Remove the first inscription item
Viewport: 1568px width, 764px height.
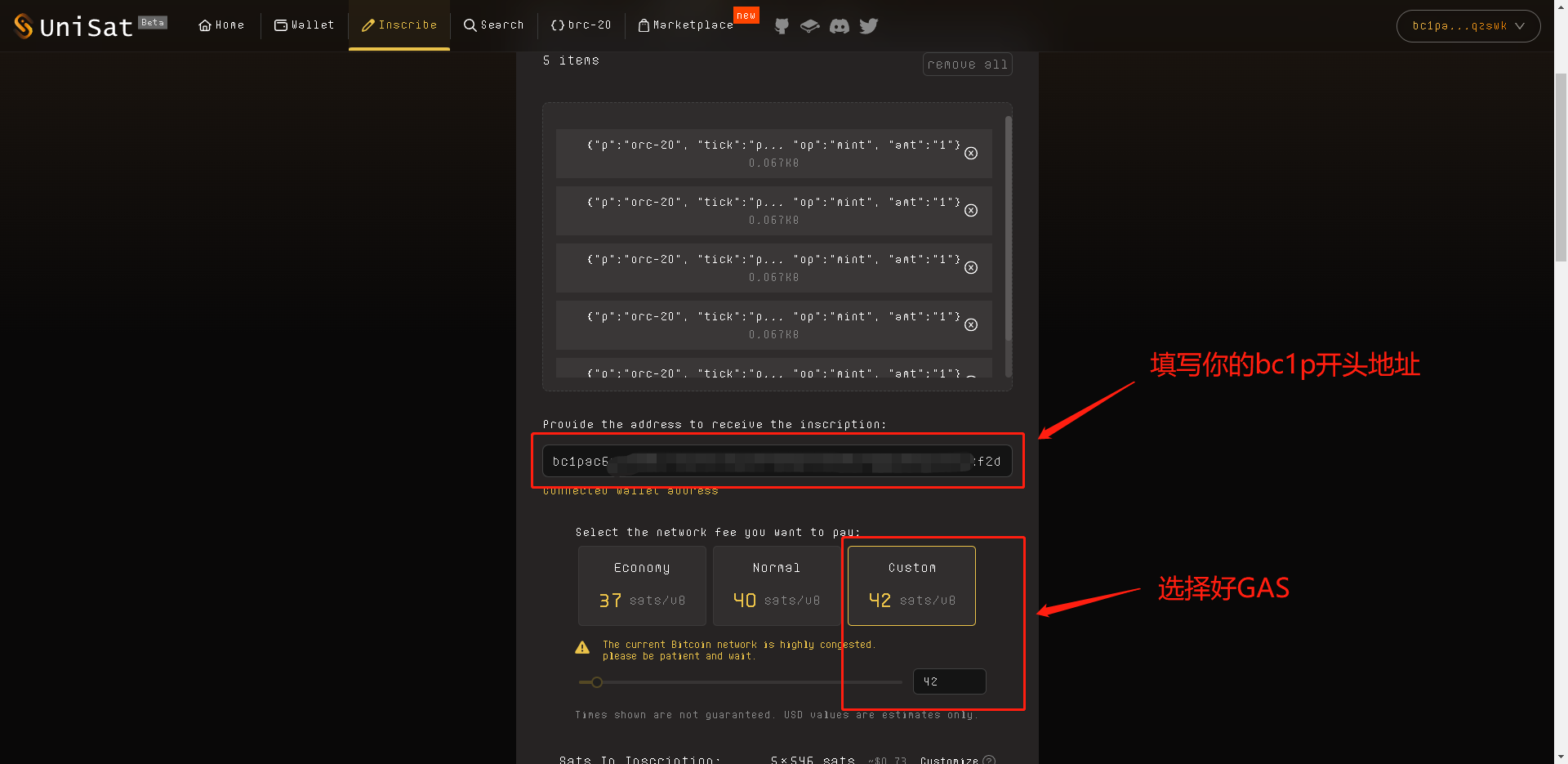tap(971, 154)
